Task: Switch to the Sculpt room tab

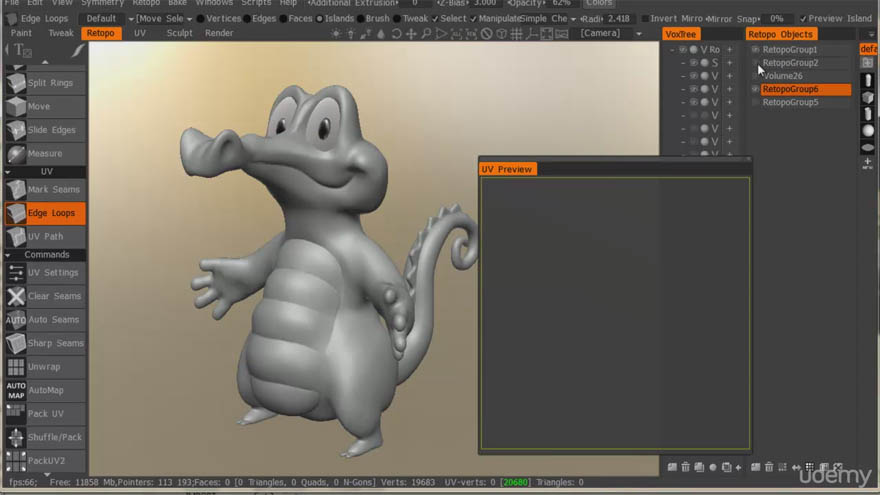Action: pos(180,33)
